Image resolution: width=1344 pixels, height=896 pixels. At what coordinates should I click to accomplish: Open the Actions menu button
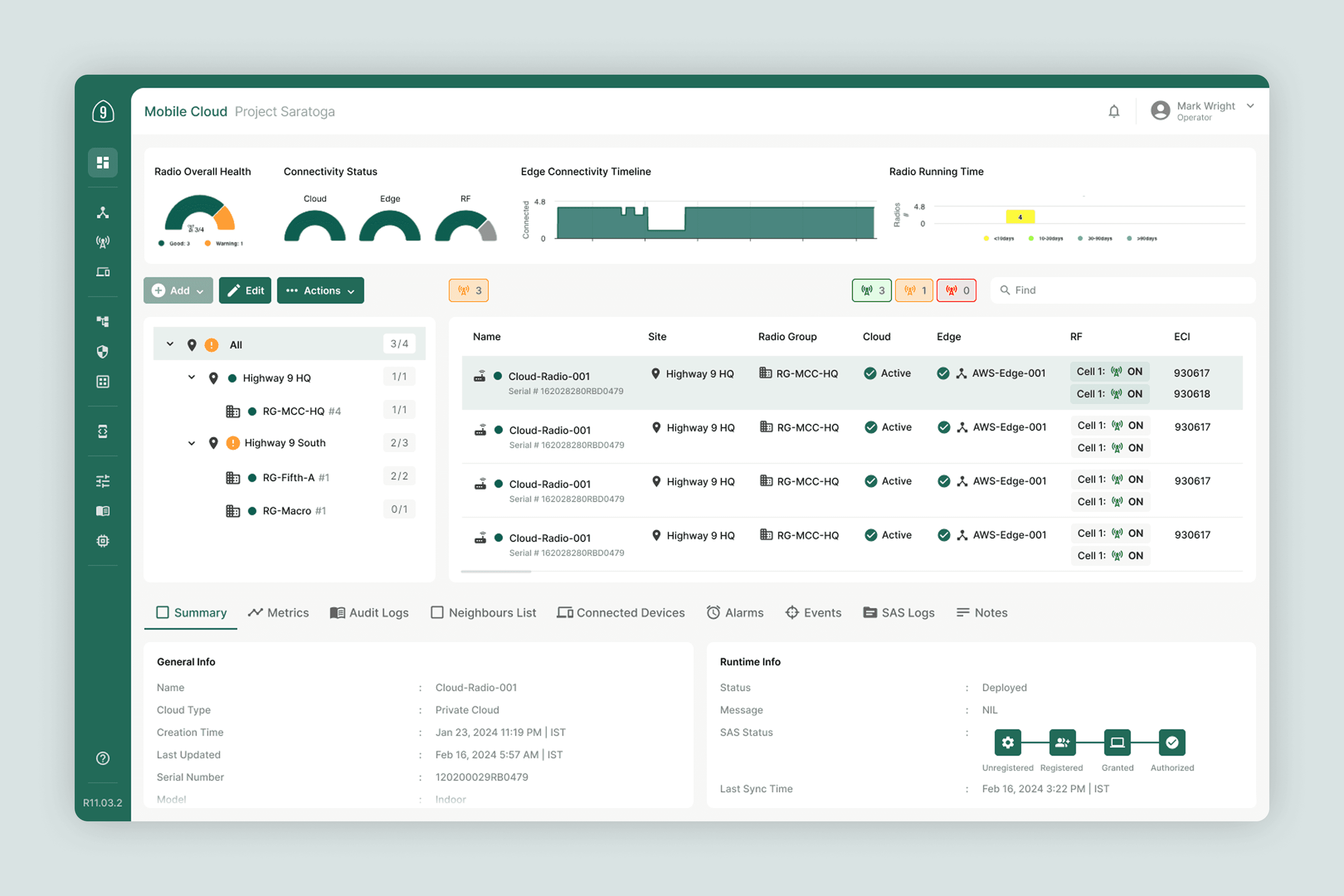(x=321, y=290)
